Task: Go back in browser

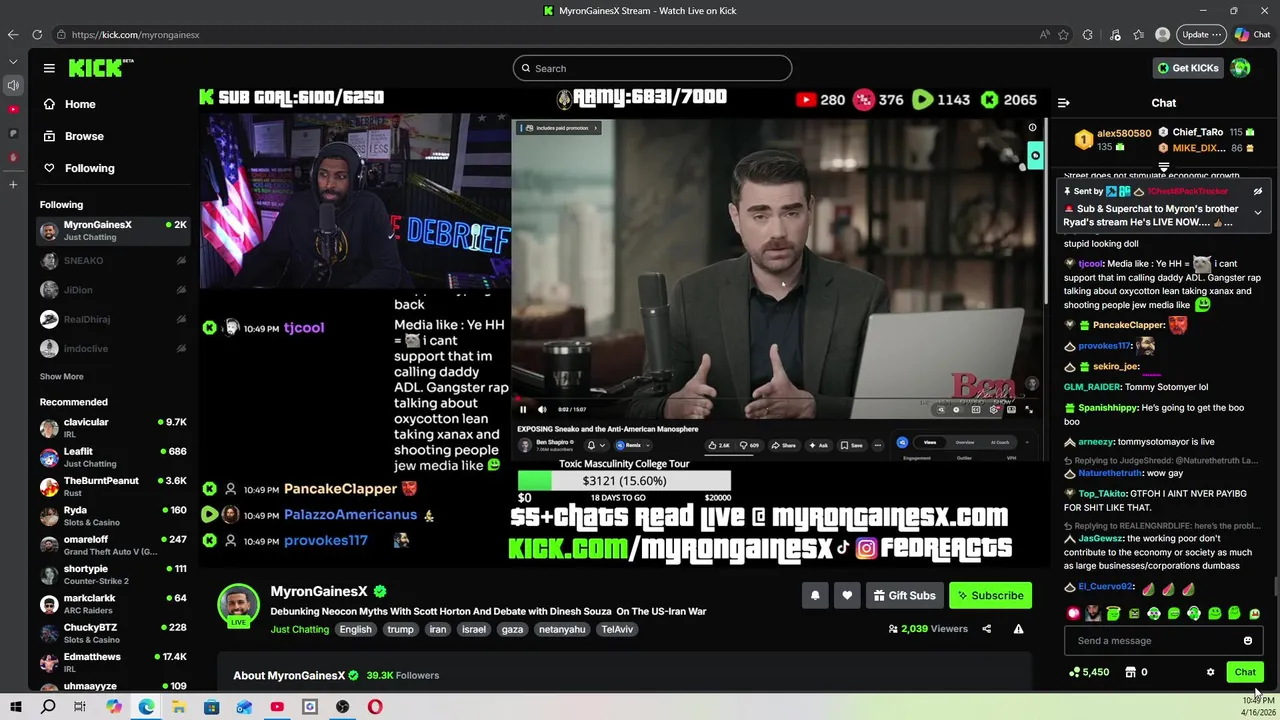Action: click(x=12, y=34)
